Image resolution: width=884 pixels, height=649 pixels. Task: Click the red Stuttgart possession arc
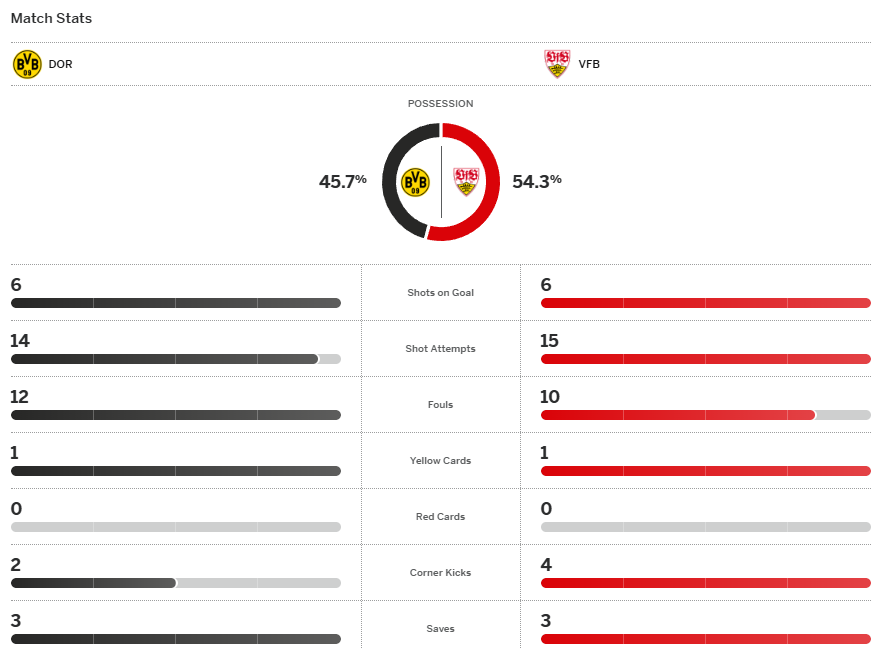click(491, 181)
